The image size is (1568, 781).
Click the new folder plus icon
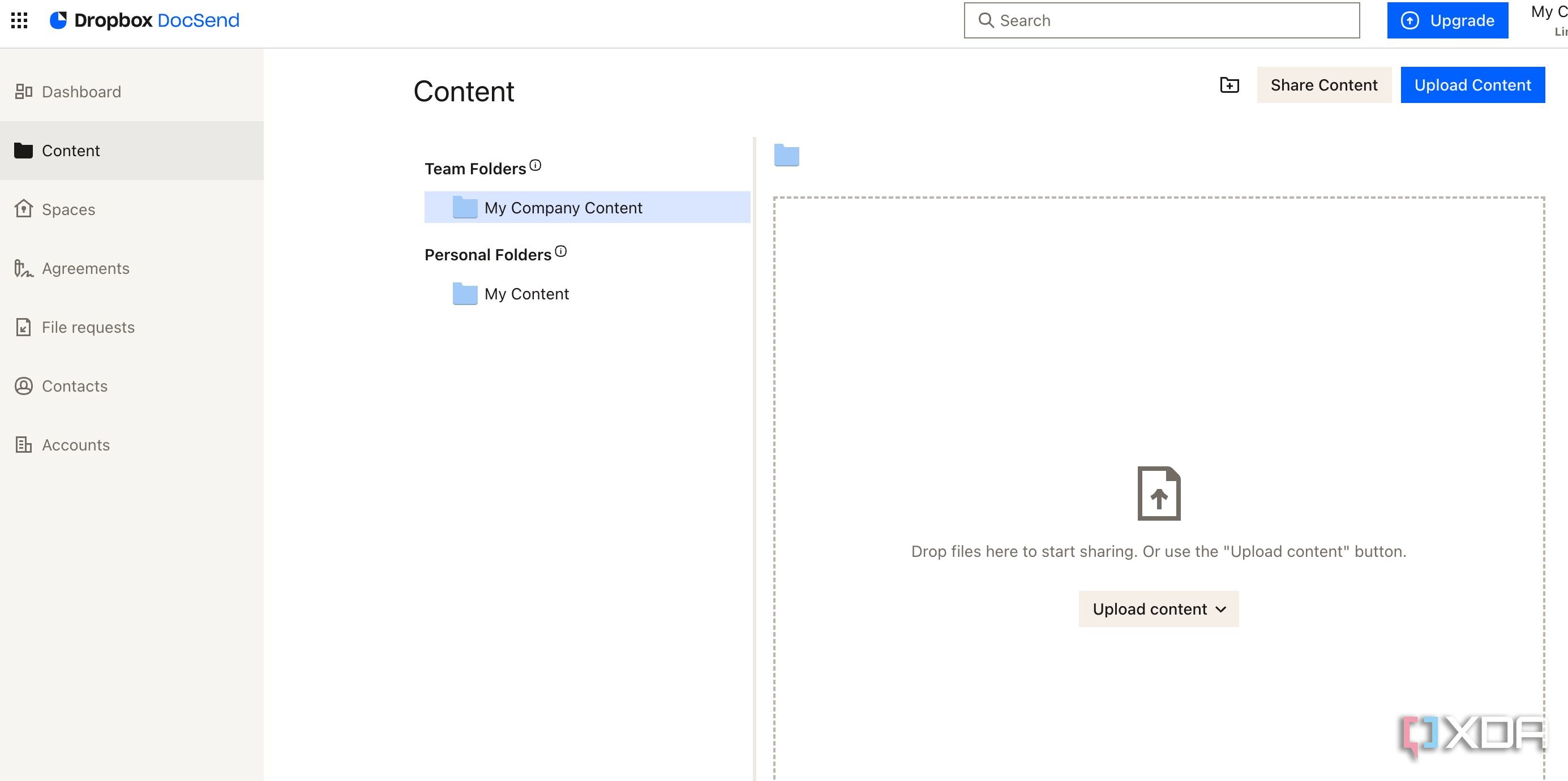(1229, 85)
